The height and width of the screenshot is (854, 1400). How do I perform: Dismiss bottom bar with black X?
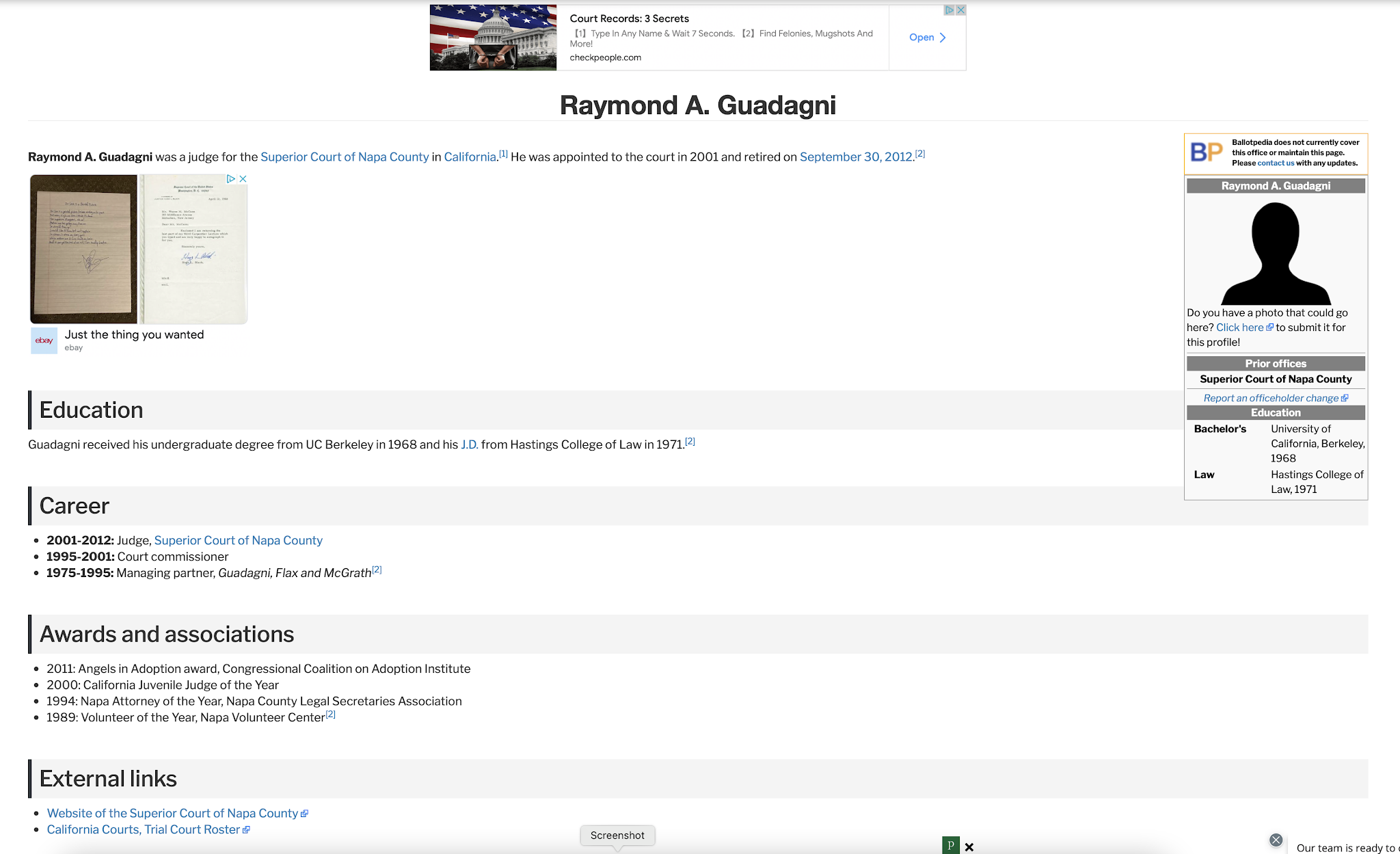coord(969,847)
